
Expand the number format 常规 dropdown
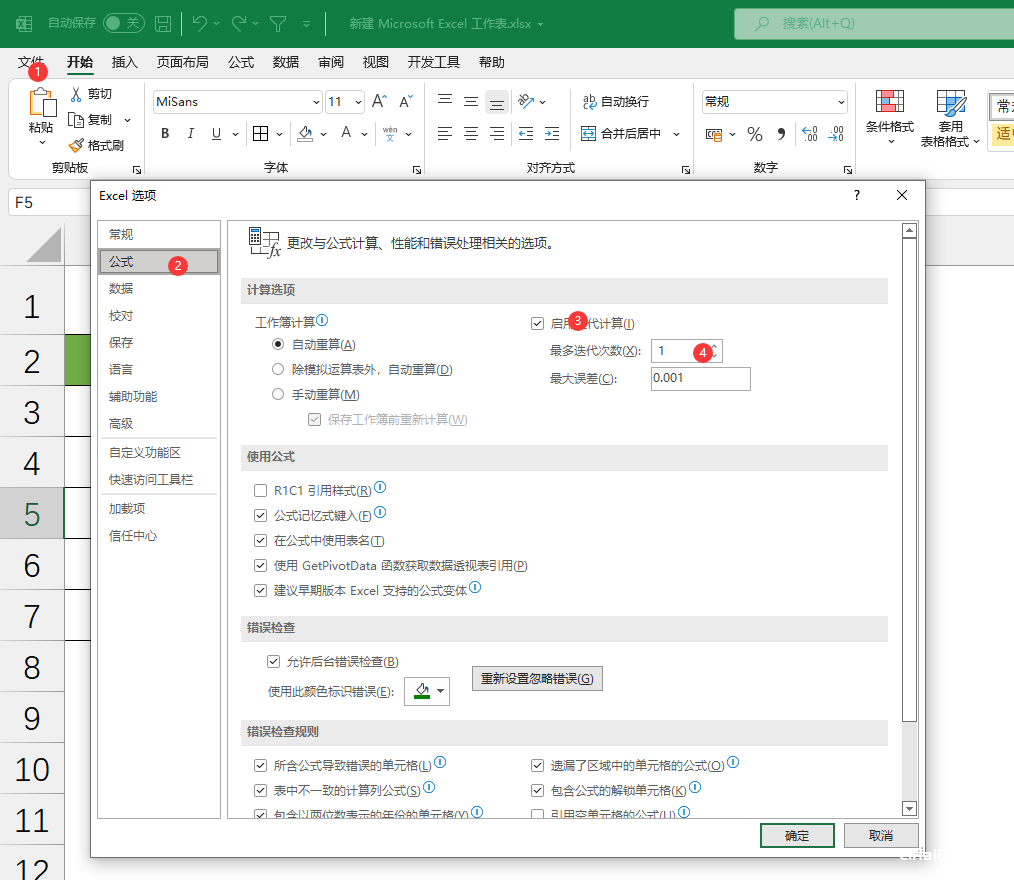(x=841, y=102)
